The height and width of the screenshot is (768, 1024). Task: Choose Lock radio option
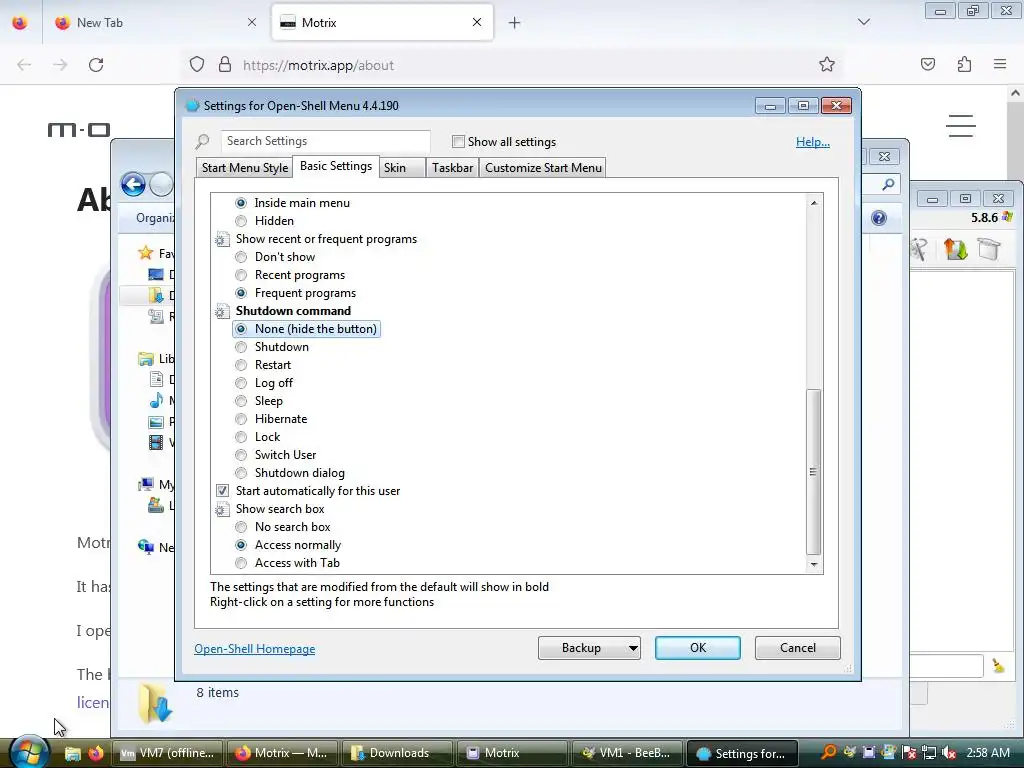(x=241, y=437)
